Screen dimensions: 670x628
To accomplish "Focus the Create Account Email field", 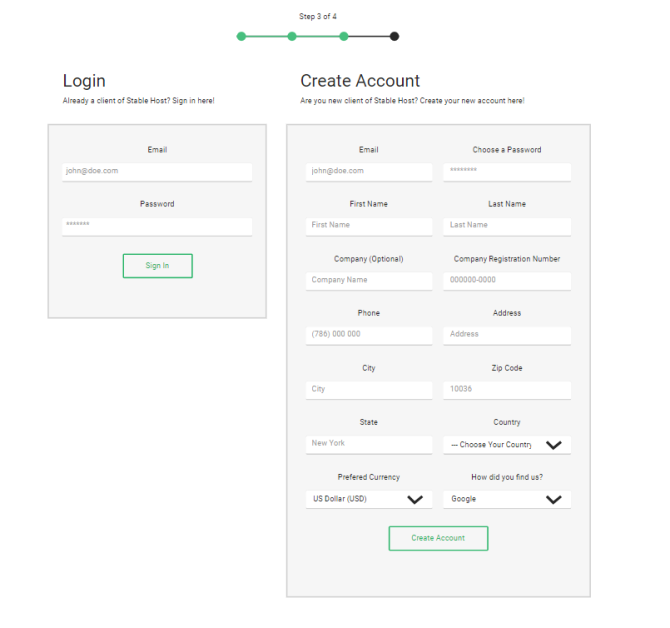I will [x=368, y=171].
